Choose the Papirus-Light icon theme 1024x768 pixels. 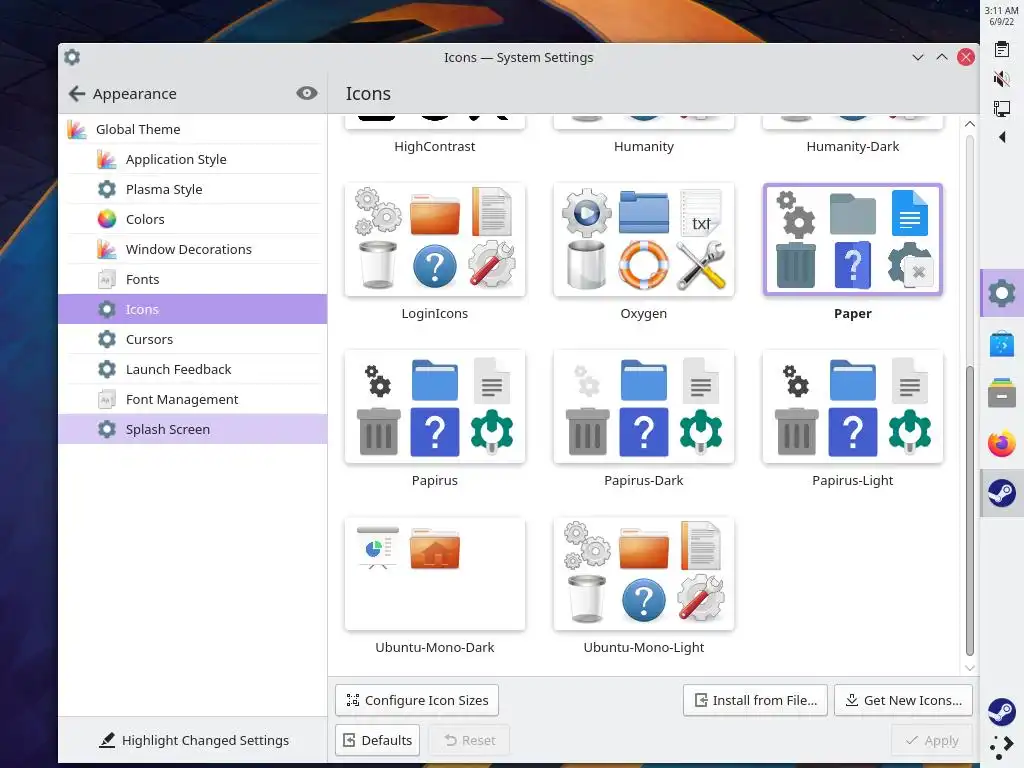(x=852, y=407)
